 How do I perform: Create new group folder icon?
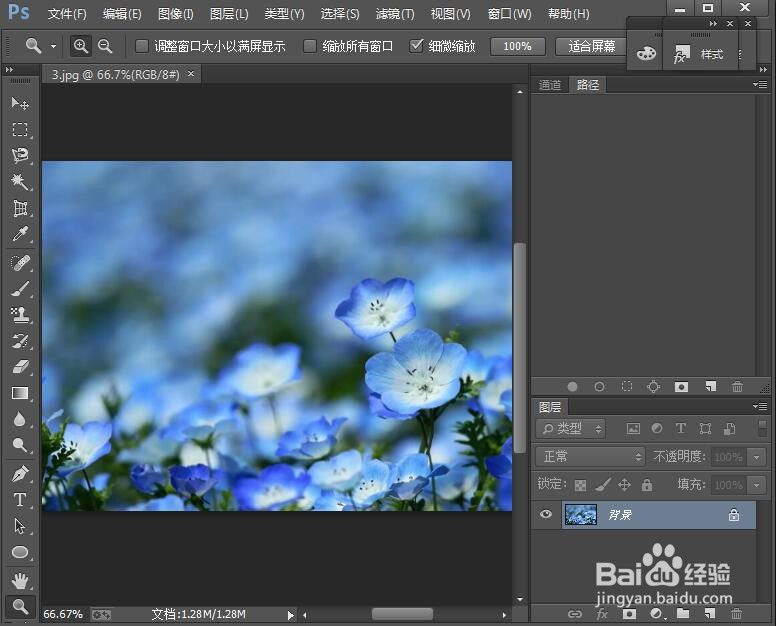(683, 614)
